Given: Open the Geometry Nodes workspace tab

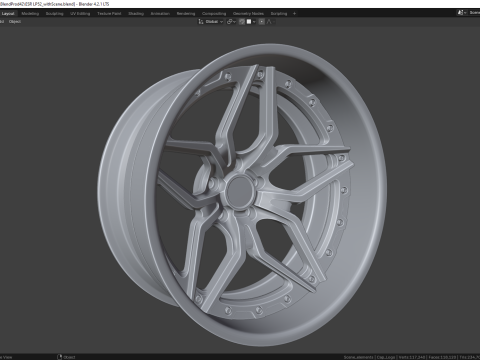Looking at the screenshot, I should [x=248, y=14].
